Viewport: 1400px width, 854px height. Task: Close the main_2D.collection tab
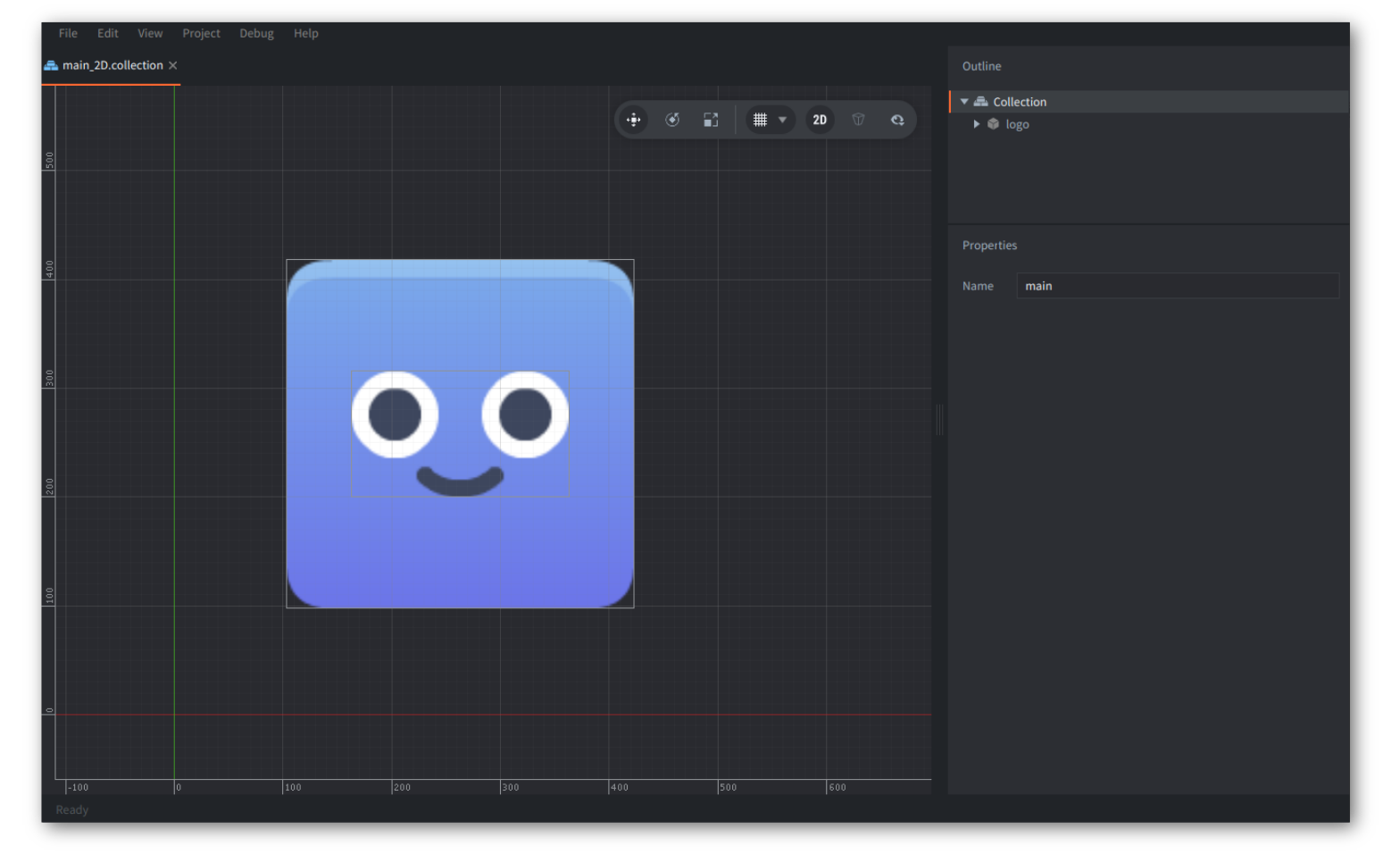173,65
